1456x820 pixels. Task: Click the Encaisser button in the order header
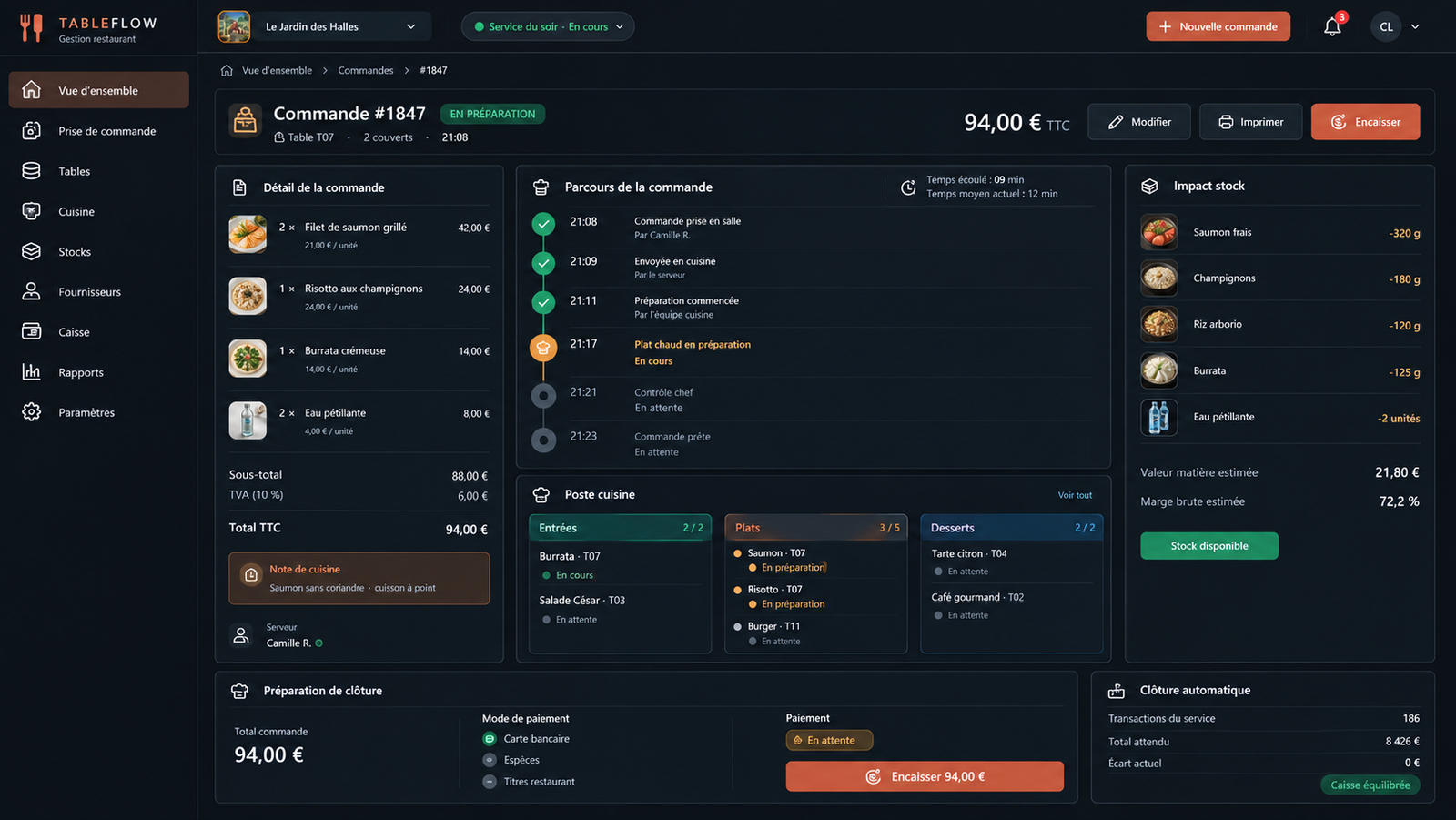point(1365,122)
